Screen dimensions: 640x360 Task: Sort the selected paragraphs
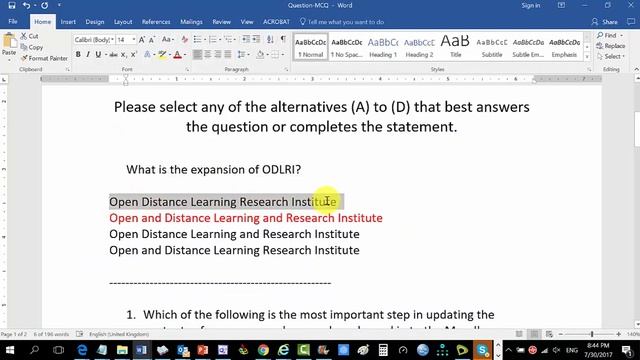pyautogui.click(x=270, y=39)
